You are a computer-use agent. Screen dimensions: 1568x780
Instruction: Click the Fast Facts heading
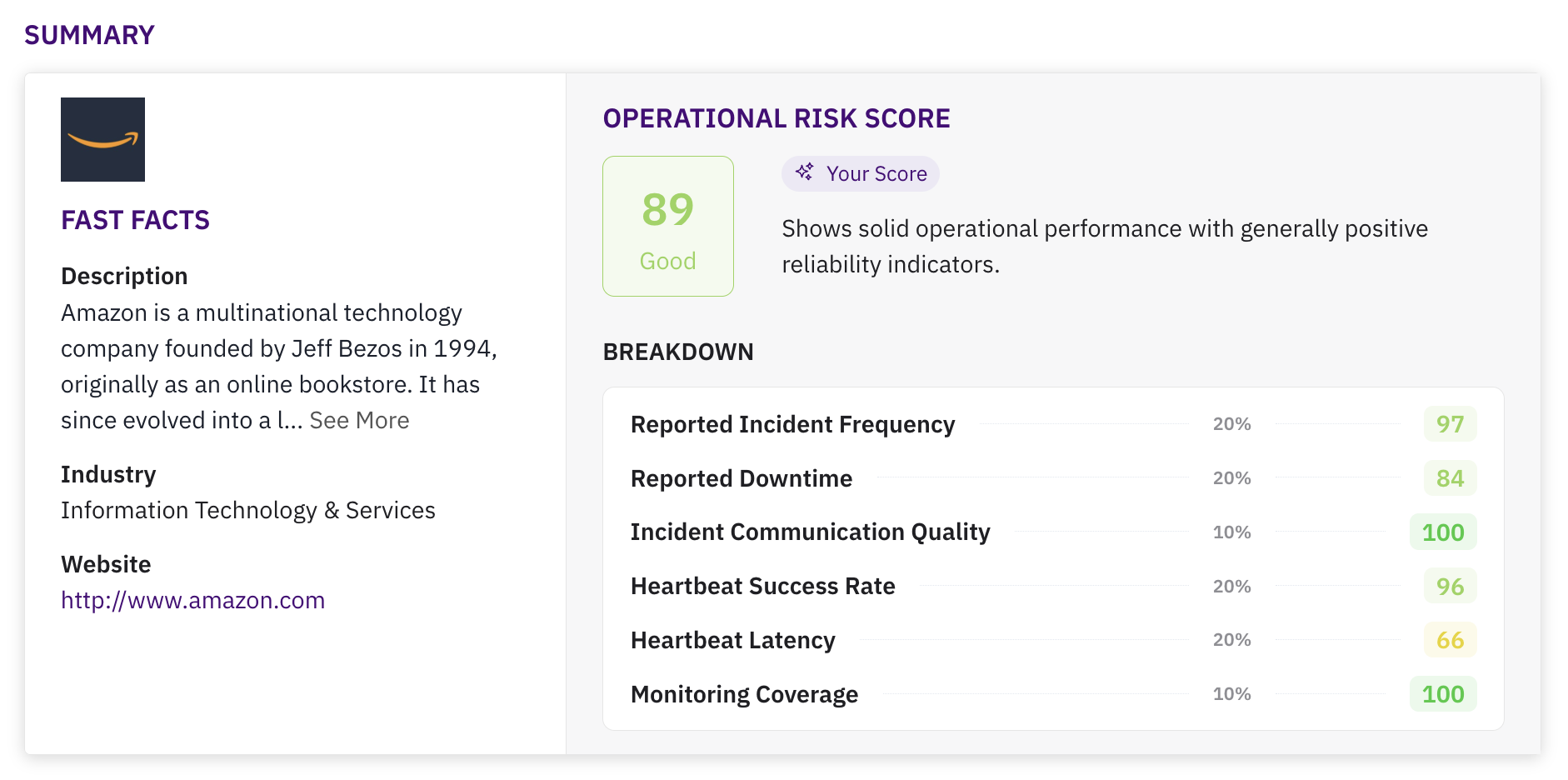[135, 220]
